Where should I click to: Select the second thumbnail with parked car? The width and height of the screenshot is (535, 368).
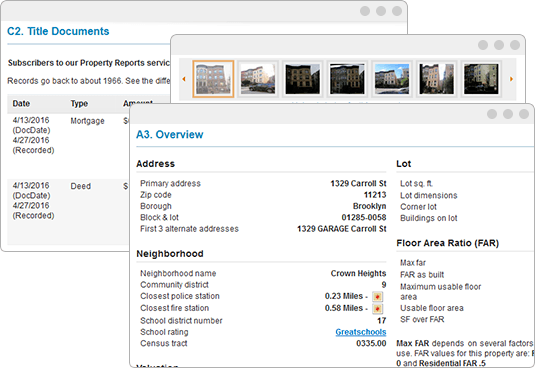pyautogui.click(x=258, y=79)
